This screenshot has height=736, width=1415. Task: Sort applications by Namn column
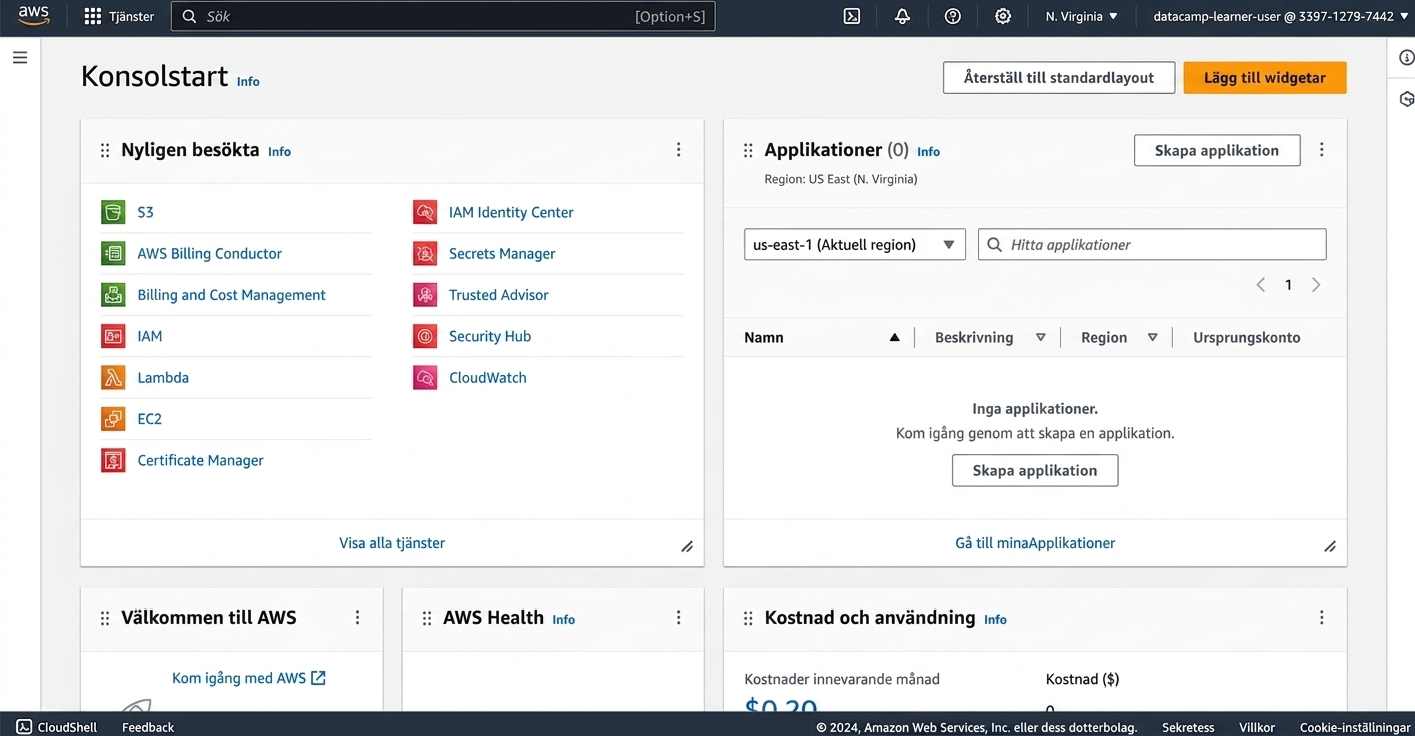pyautogui.click(x=822, y=338)
